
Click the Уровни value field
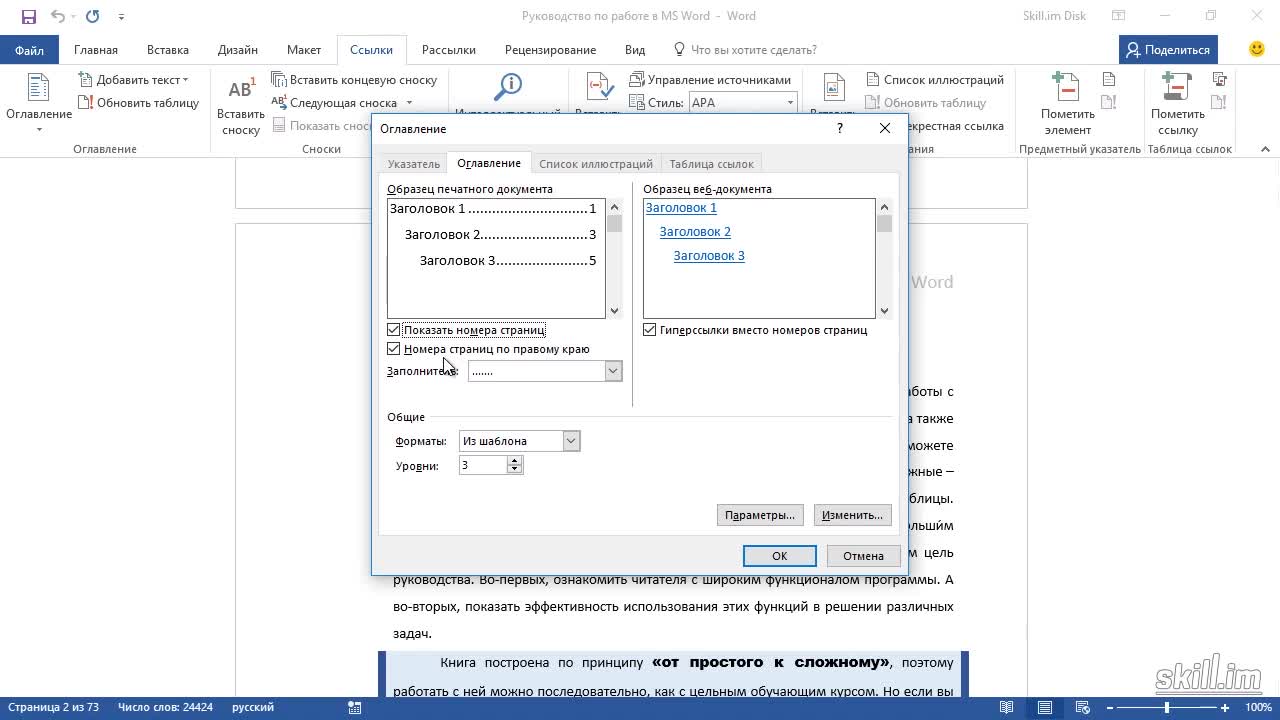(x=483, y=465)
